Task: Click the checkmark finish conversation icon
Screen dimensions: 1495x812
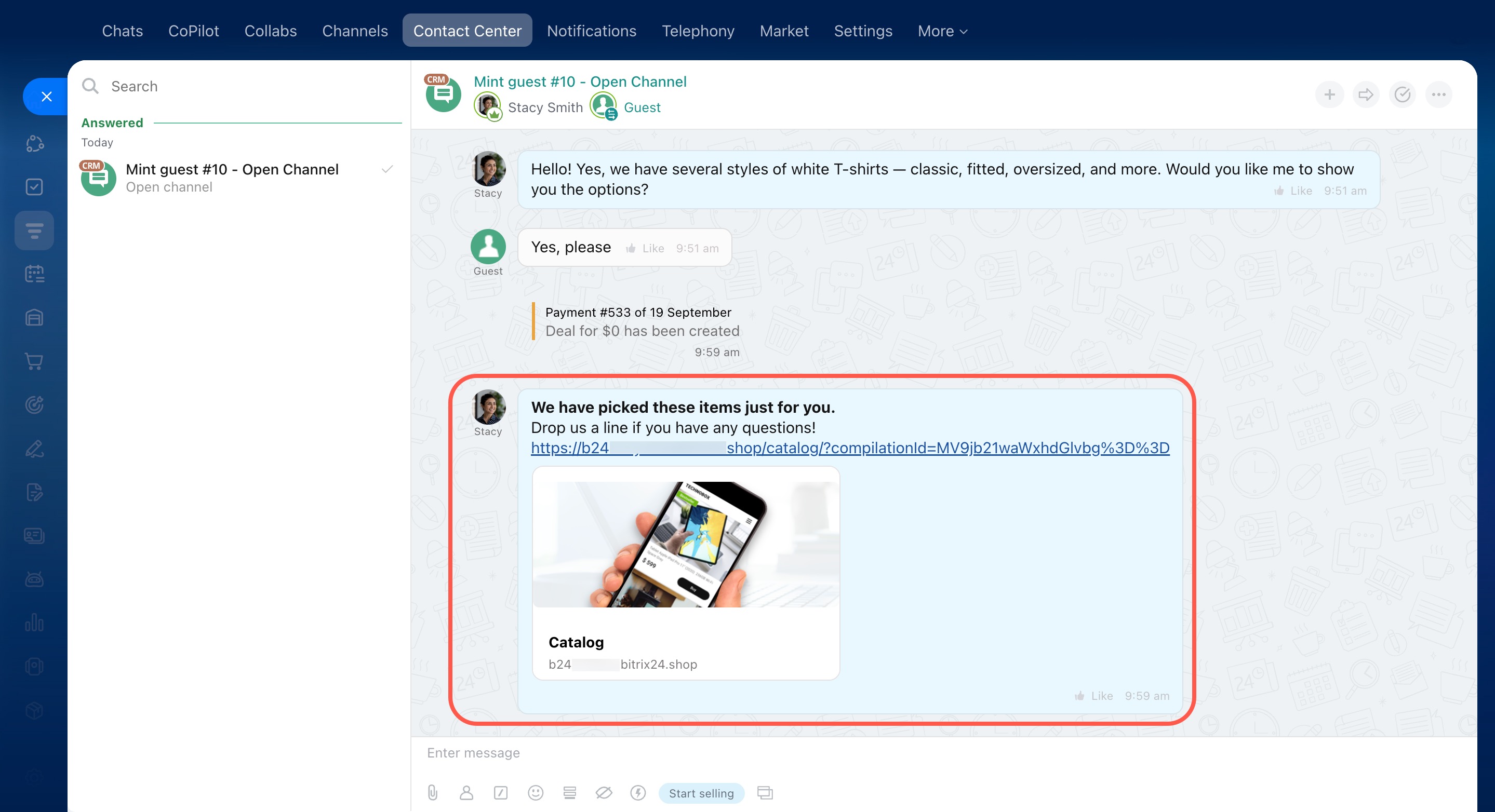Action: point(1402,94)
